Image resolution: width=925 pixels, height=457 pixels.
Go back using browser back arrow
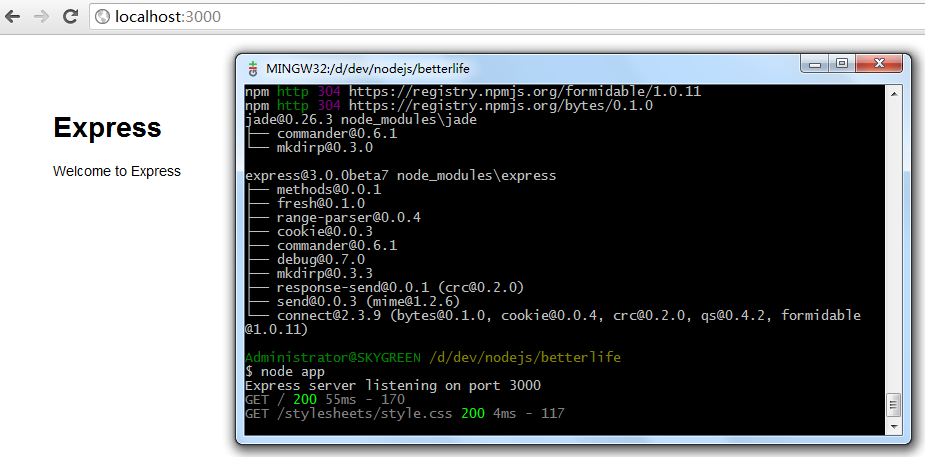[12, 17]
